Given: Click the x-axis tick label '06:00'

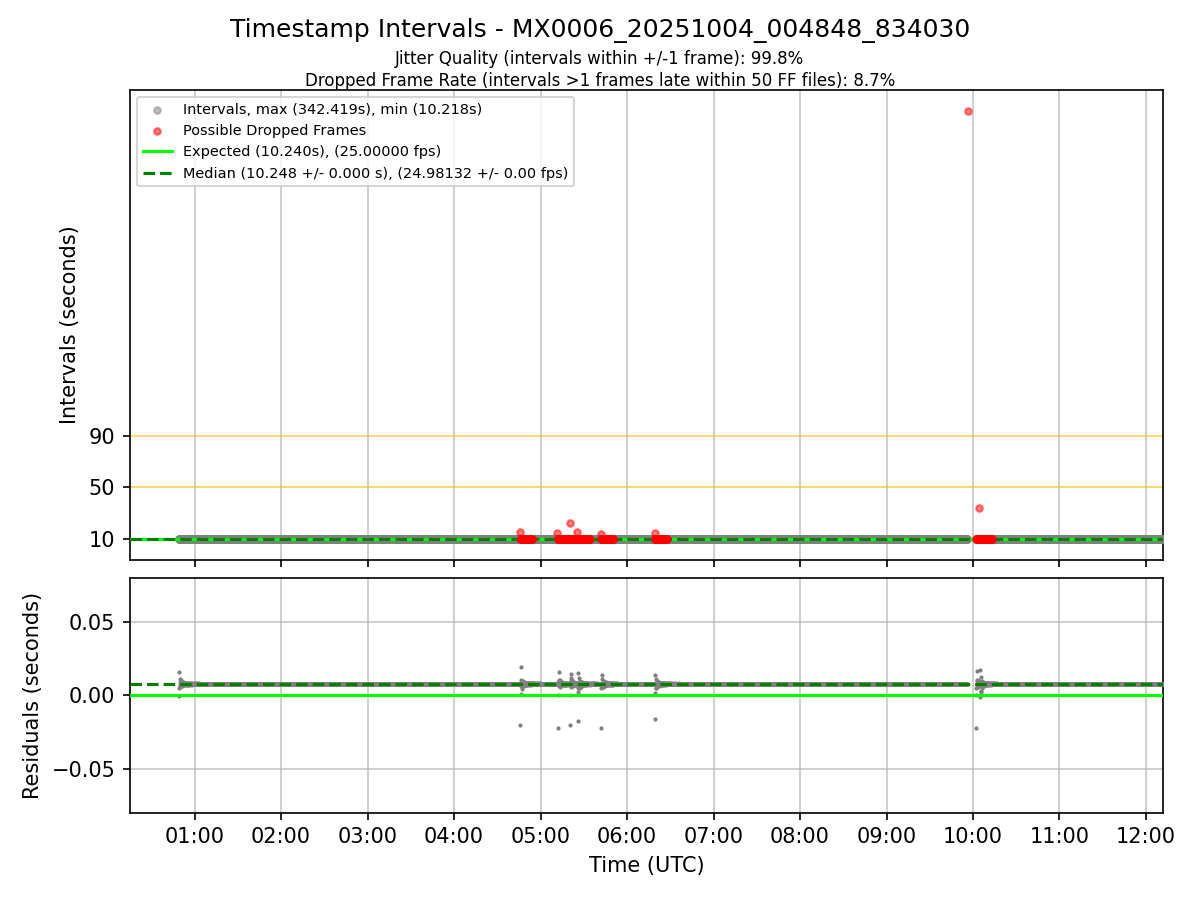Looking at the screenshot, I should point(627,835).
